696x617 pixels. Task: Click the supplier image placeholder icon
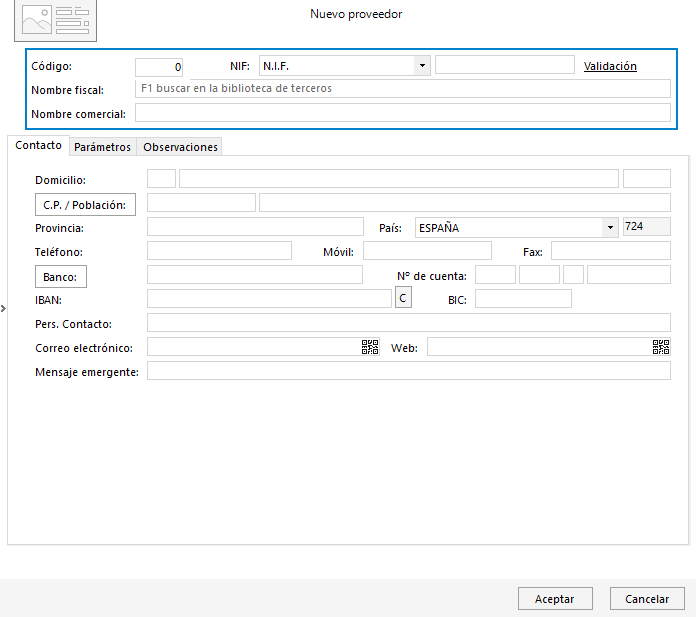coord(55,20)
